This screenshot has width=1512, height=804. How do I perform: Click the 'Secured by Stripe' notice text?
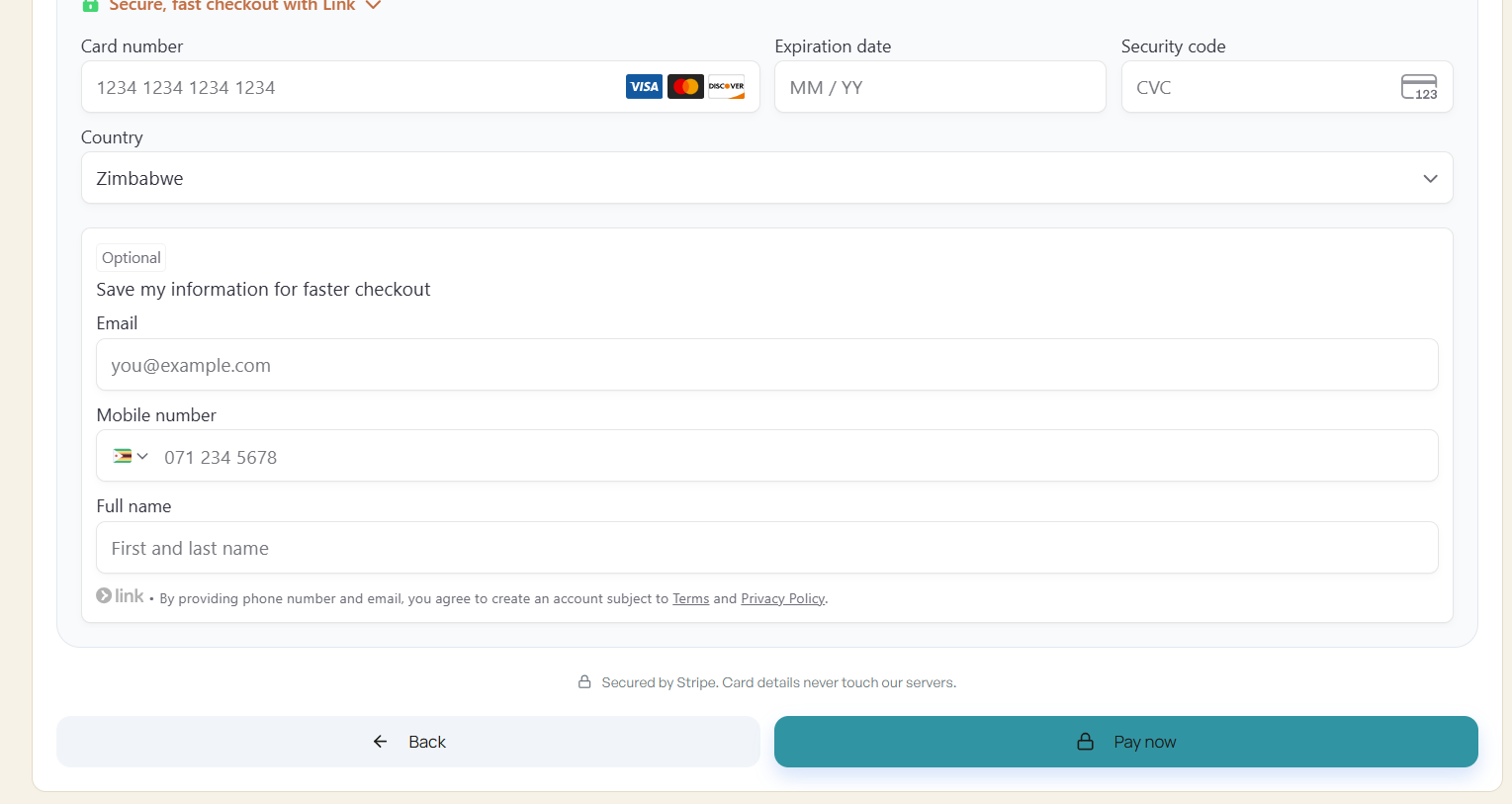pyautogui.click(x=778, y=682)
